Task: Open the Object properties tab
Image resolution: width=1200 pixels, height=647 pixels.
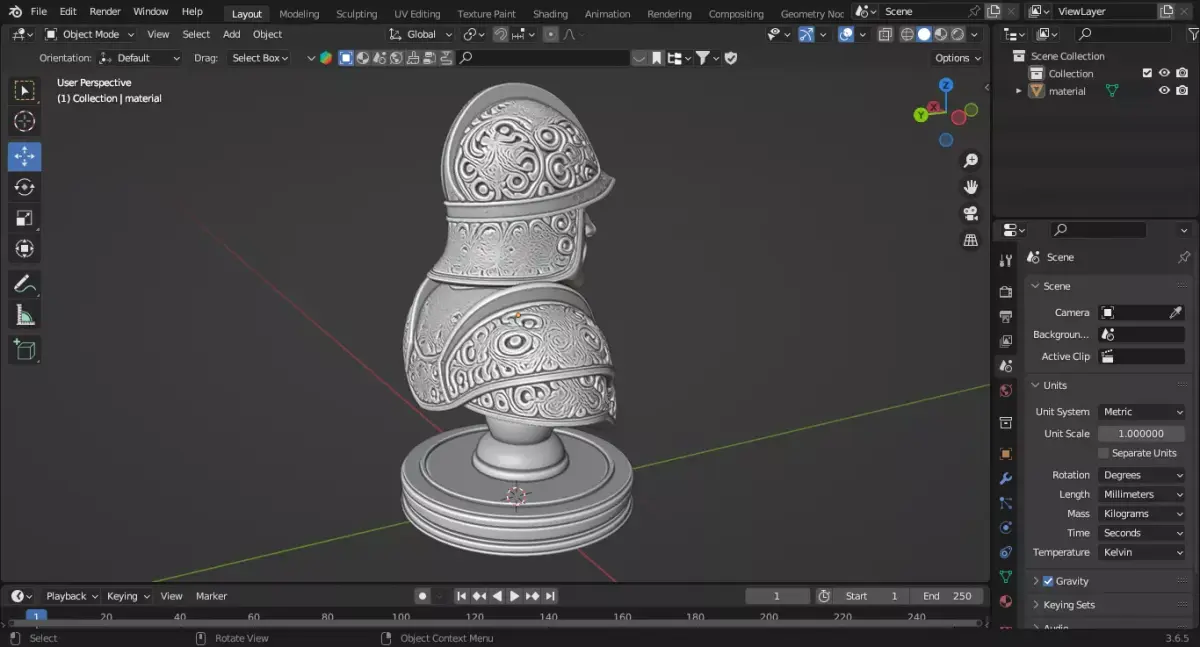Action: point(1006,454)
